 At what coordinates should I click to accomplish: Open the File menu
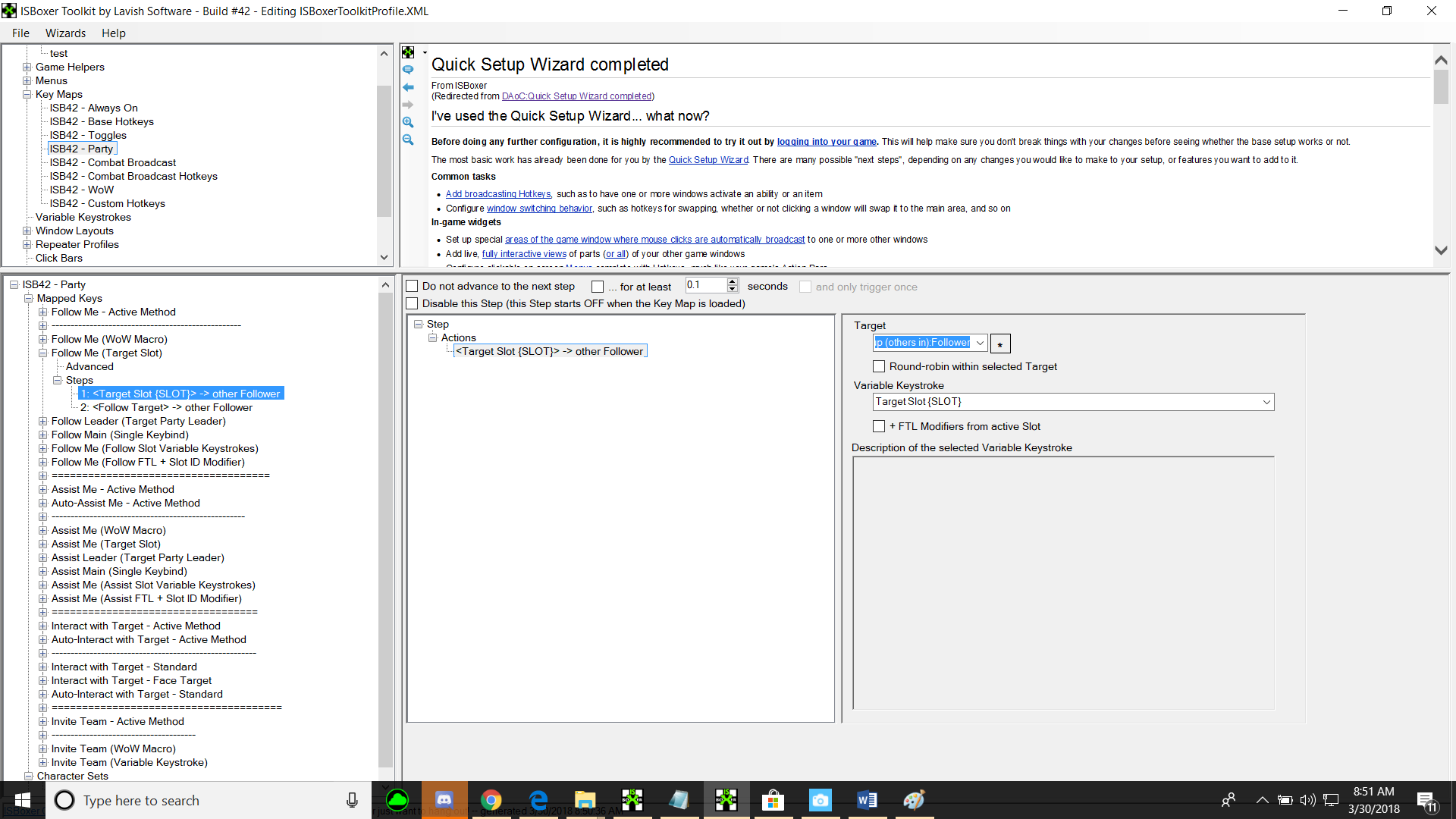[20, 33]
